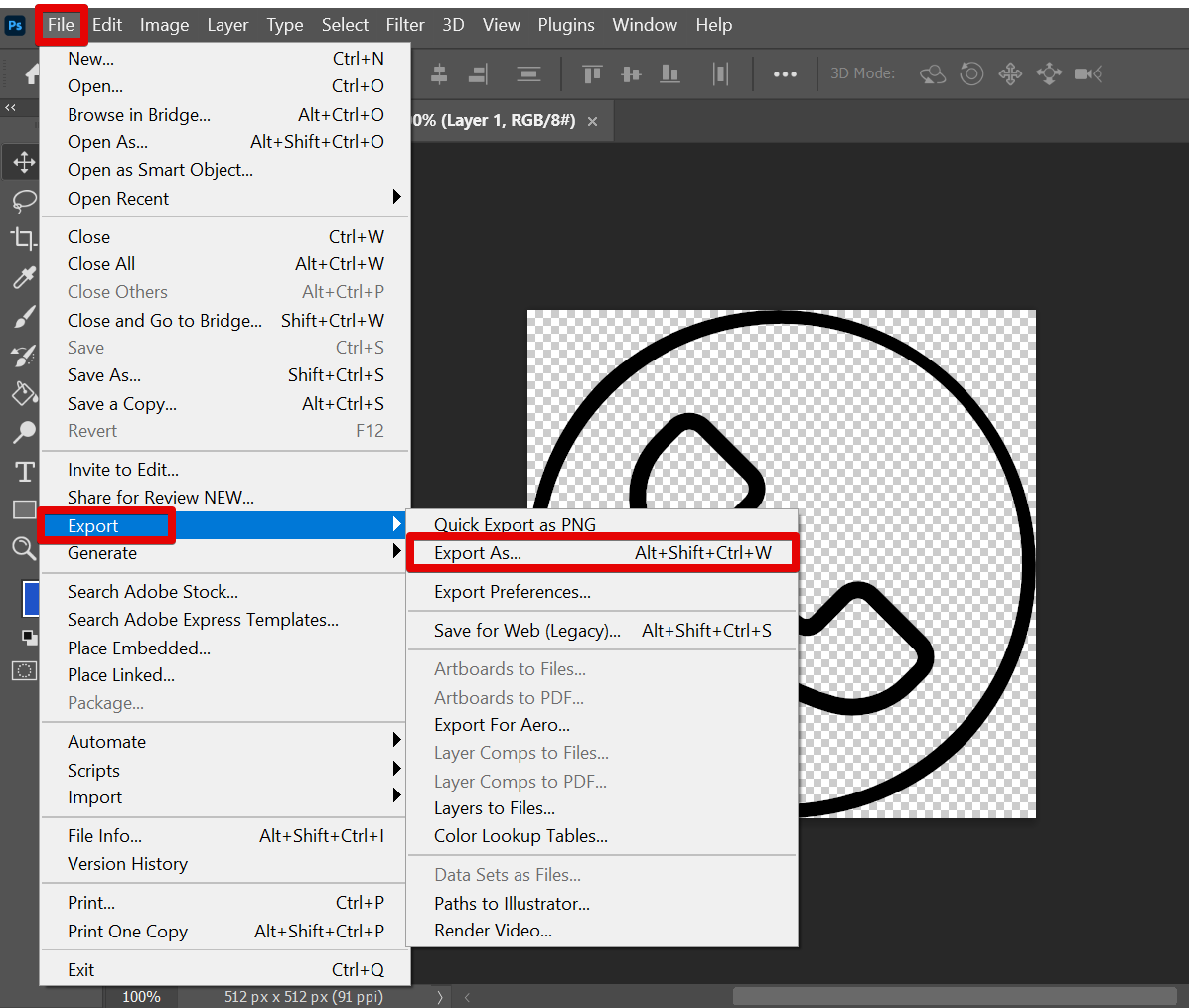The width and height of the screenshot is (1189, 1008).
Task: Toggle Quick Mask mode icon
Action: [x=24, y=671]
